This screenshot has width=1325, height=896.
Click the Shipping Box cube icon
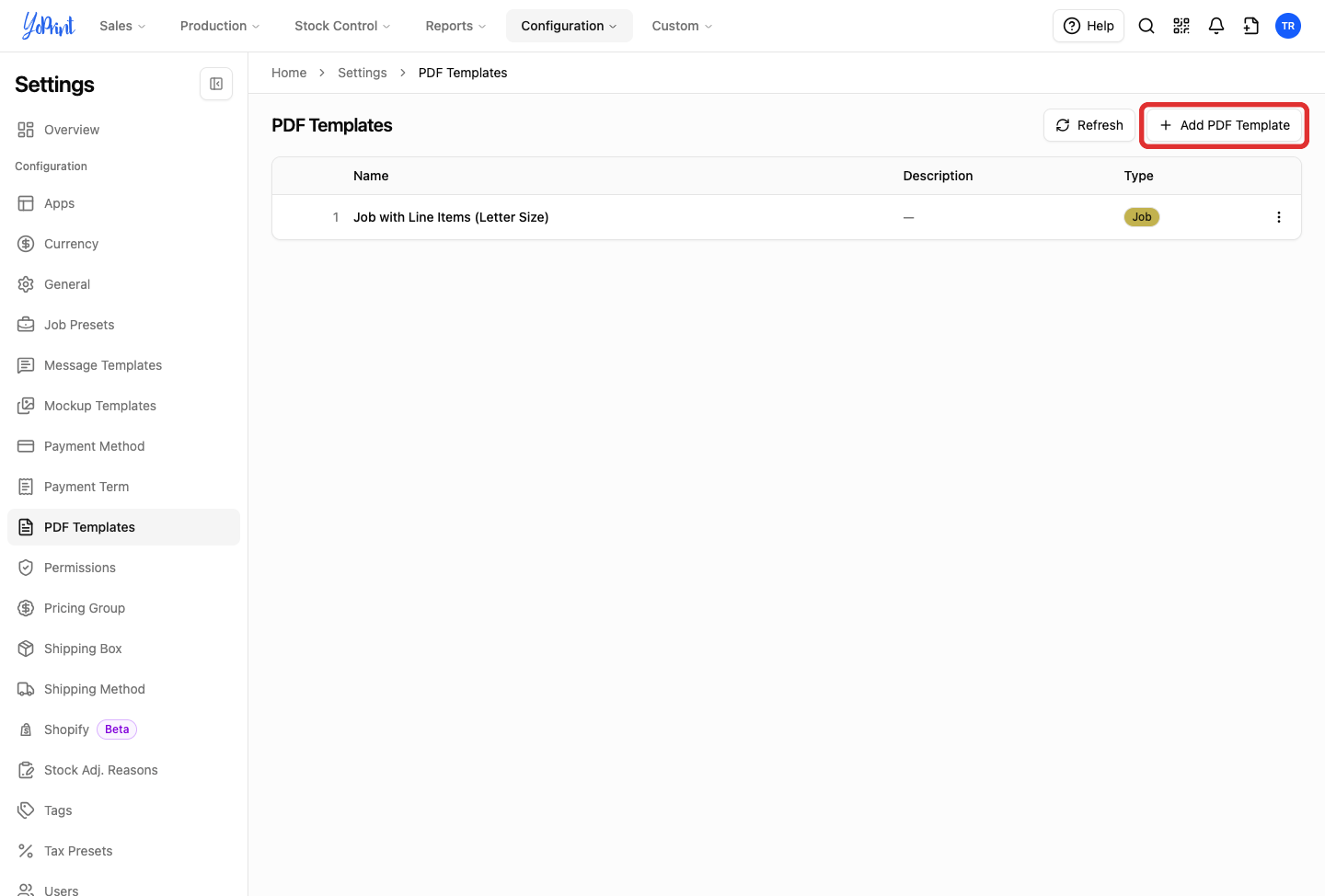(x=26, y=649)
